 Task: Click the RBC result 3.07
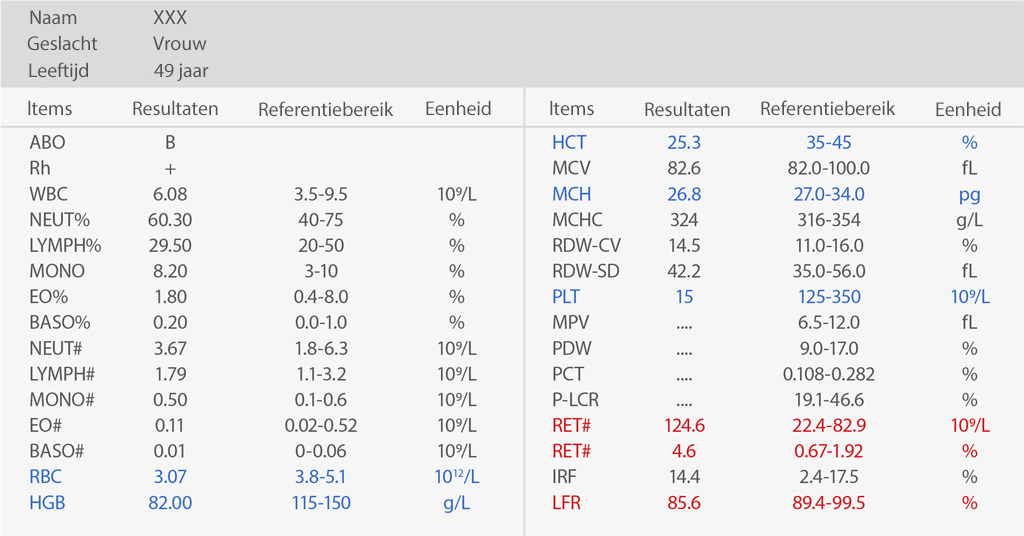[x=170, y=477]
